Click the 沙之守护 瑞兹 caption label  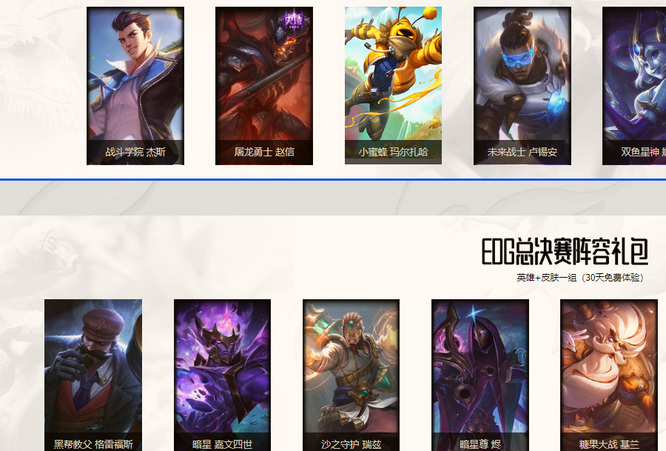pos(351,445)
